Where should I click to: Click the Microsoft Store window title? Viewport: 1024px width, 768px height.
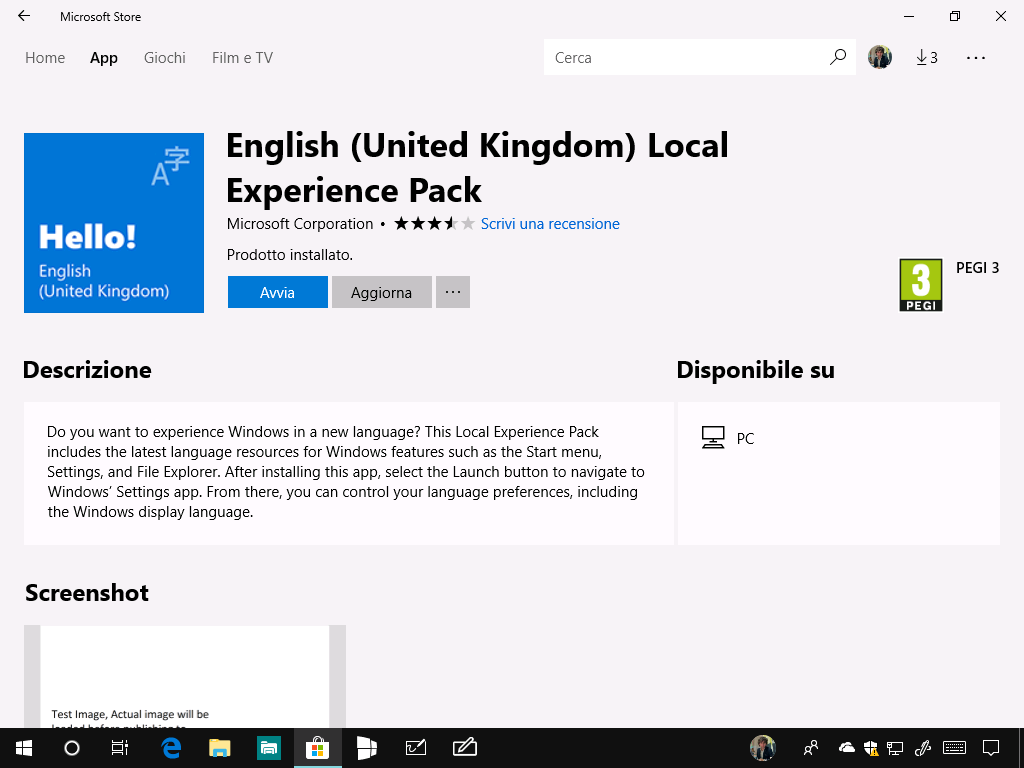pos(101,16)
